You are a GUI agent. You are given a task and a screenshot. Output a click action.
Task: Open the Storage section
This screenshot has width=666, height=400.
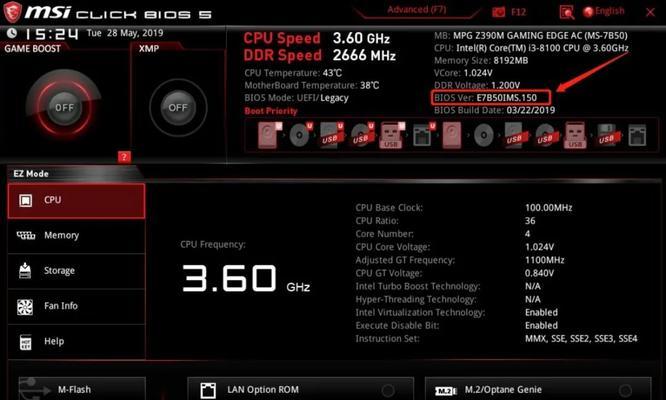coord(76,270)
